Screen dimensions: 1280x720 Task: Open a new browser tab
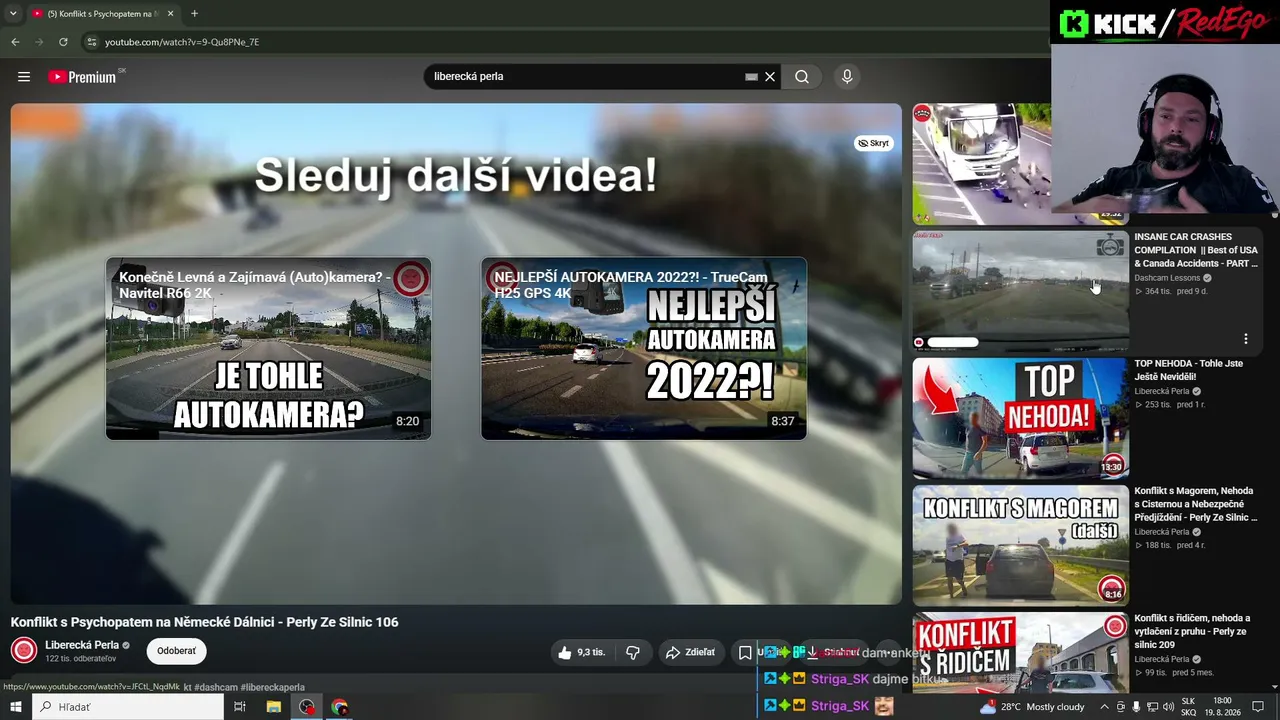pyautogui.click(x=194, y=14)
